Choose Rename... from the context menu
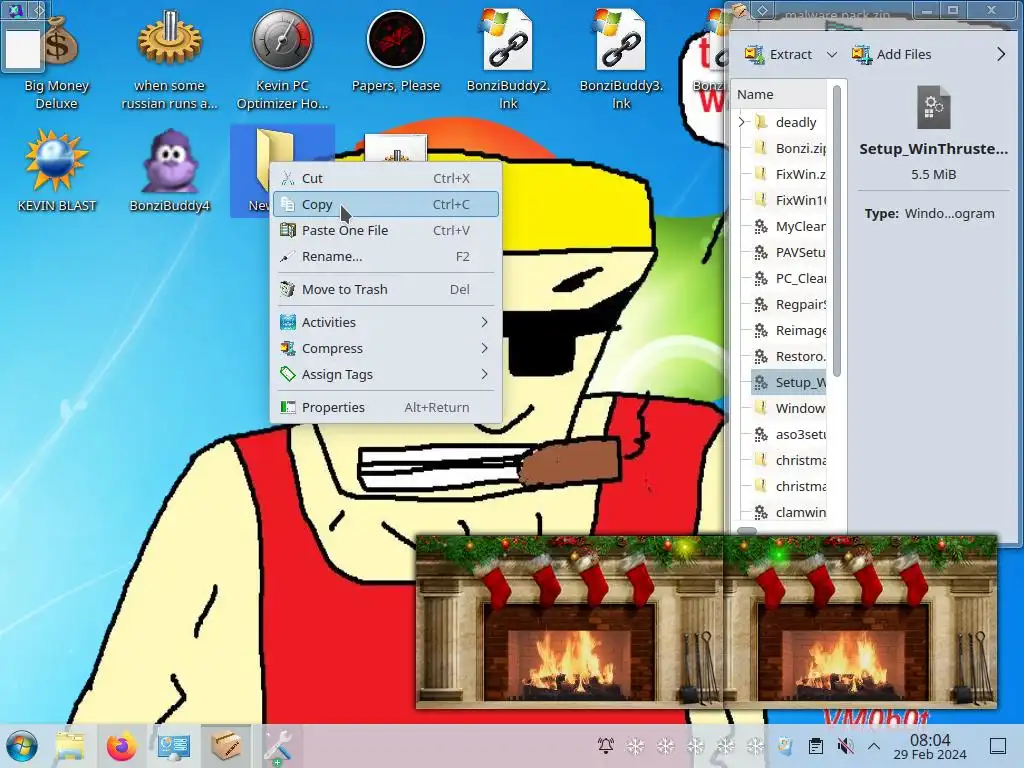The width and height of the screenshot is (1024, 768). (x=385, y=257)
